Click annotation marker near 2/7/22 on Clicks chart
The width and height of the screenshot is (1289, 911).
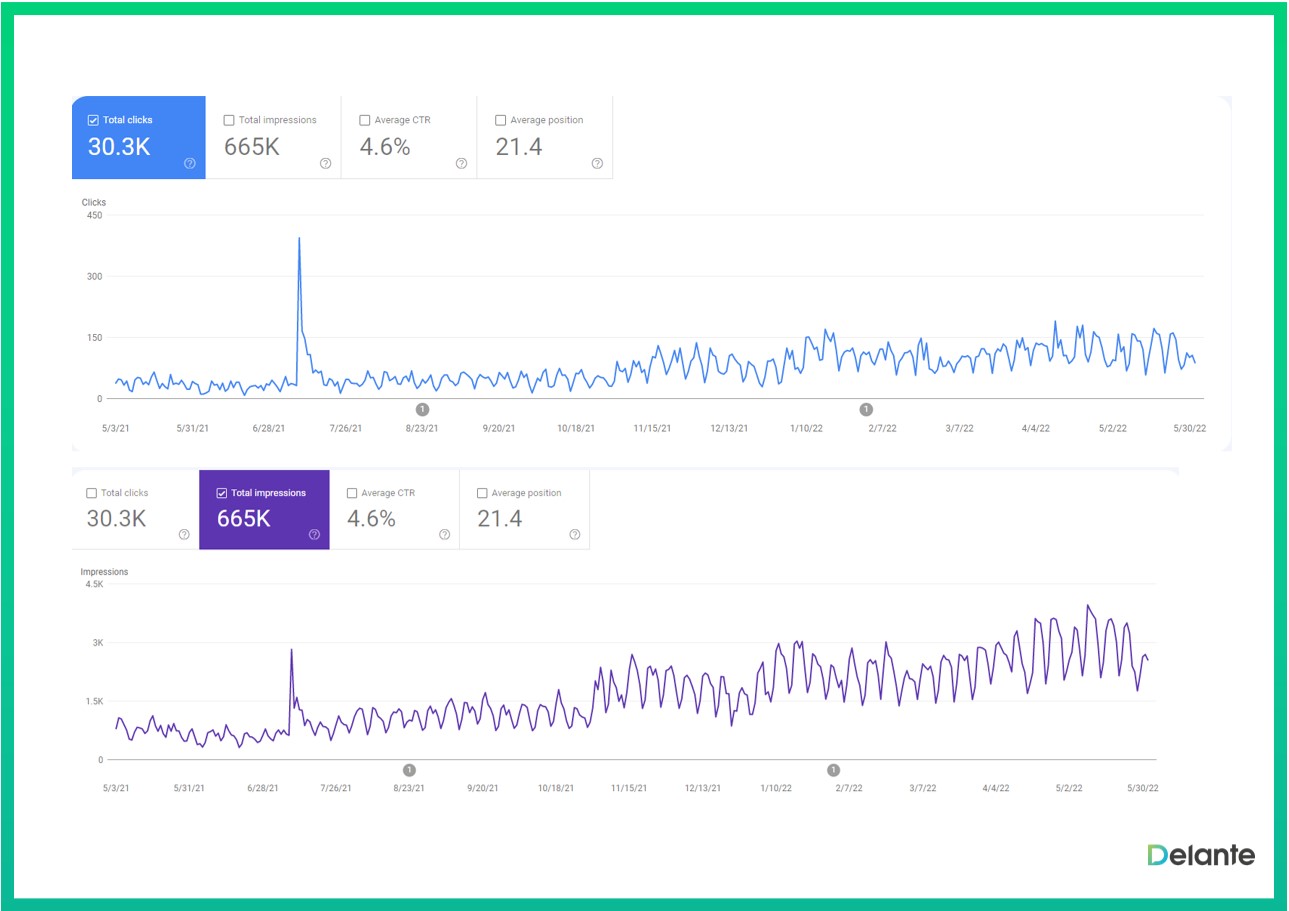(x=866, y=409)
